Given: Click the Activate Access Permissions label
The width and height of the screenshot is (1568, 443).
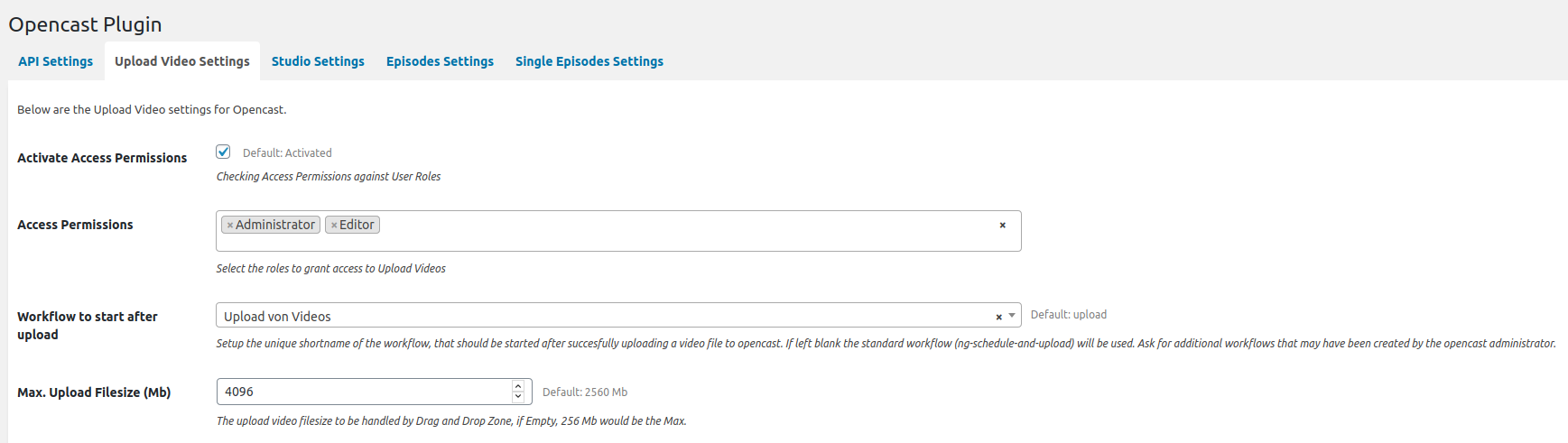Looking at the screenshot, I should point(102,158).
